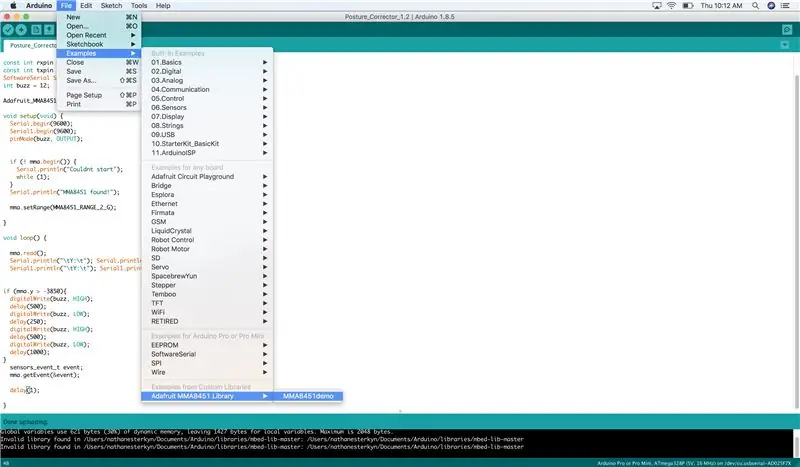Expand the Sketchbook submenu
This screenshot has height=467, width=800.
tap(99, 44)
